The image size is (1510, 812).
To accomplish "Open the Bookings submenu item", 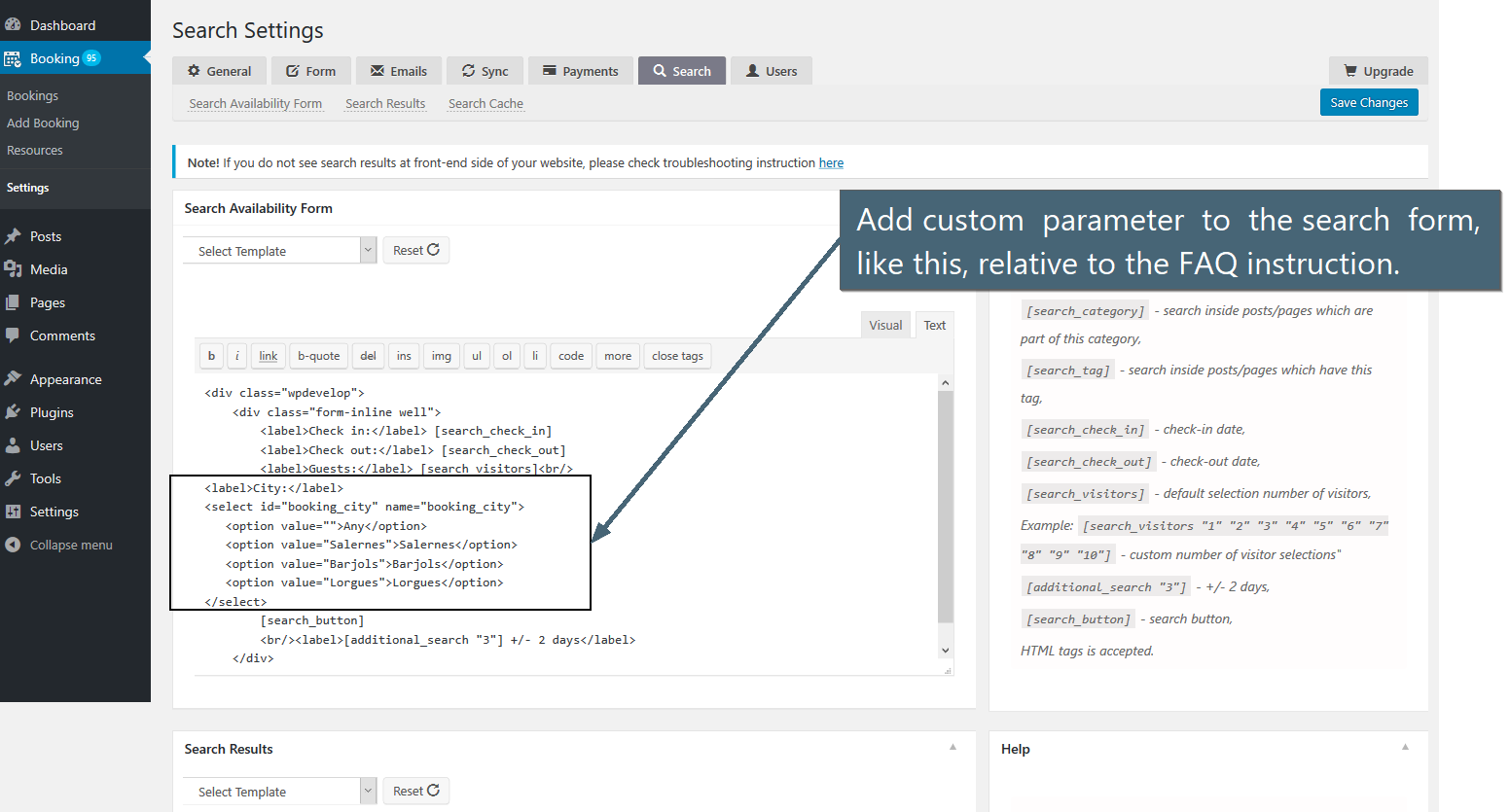I will pos(32,95).
